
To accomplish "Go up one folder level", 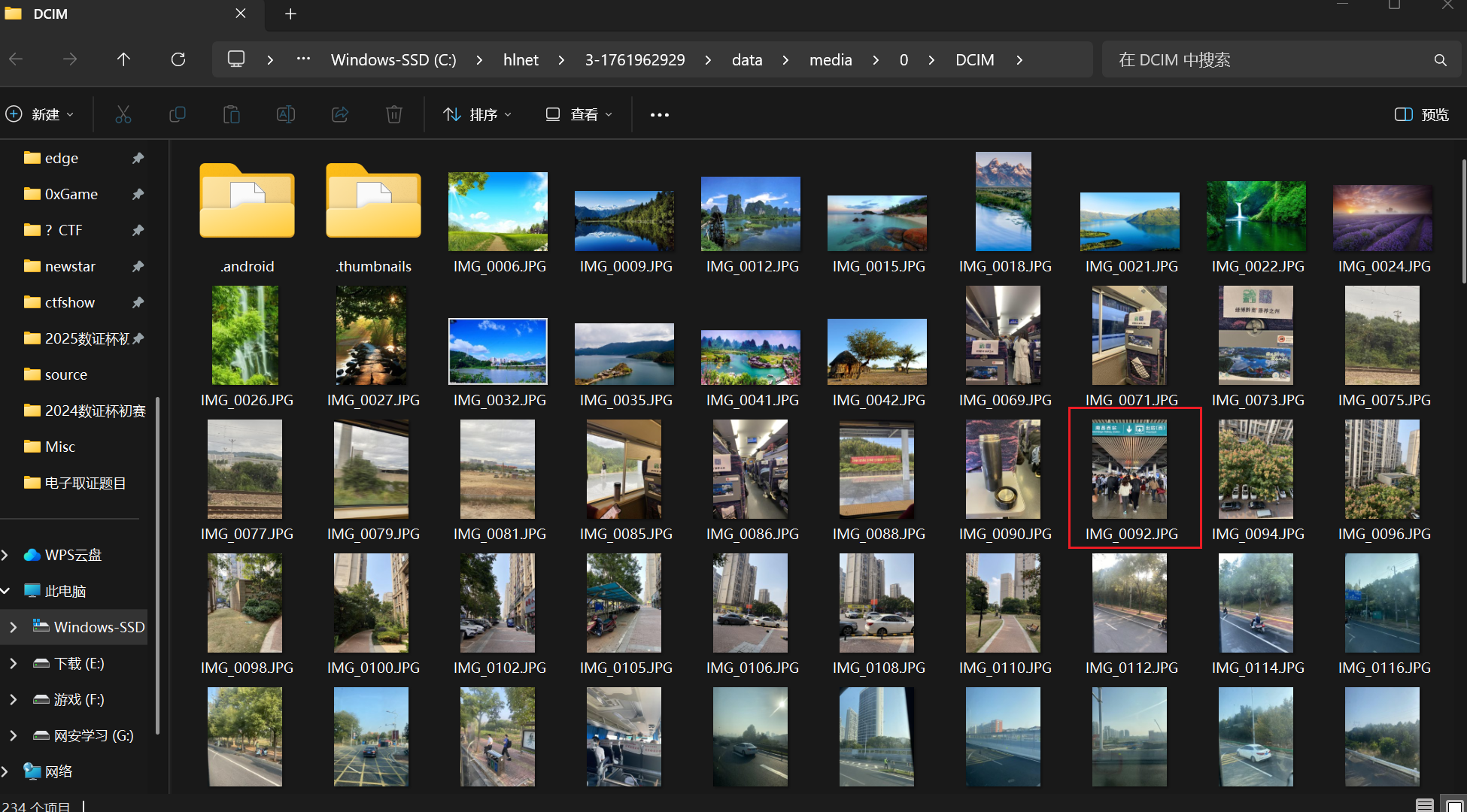I will (x=124, y=59).
